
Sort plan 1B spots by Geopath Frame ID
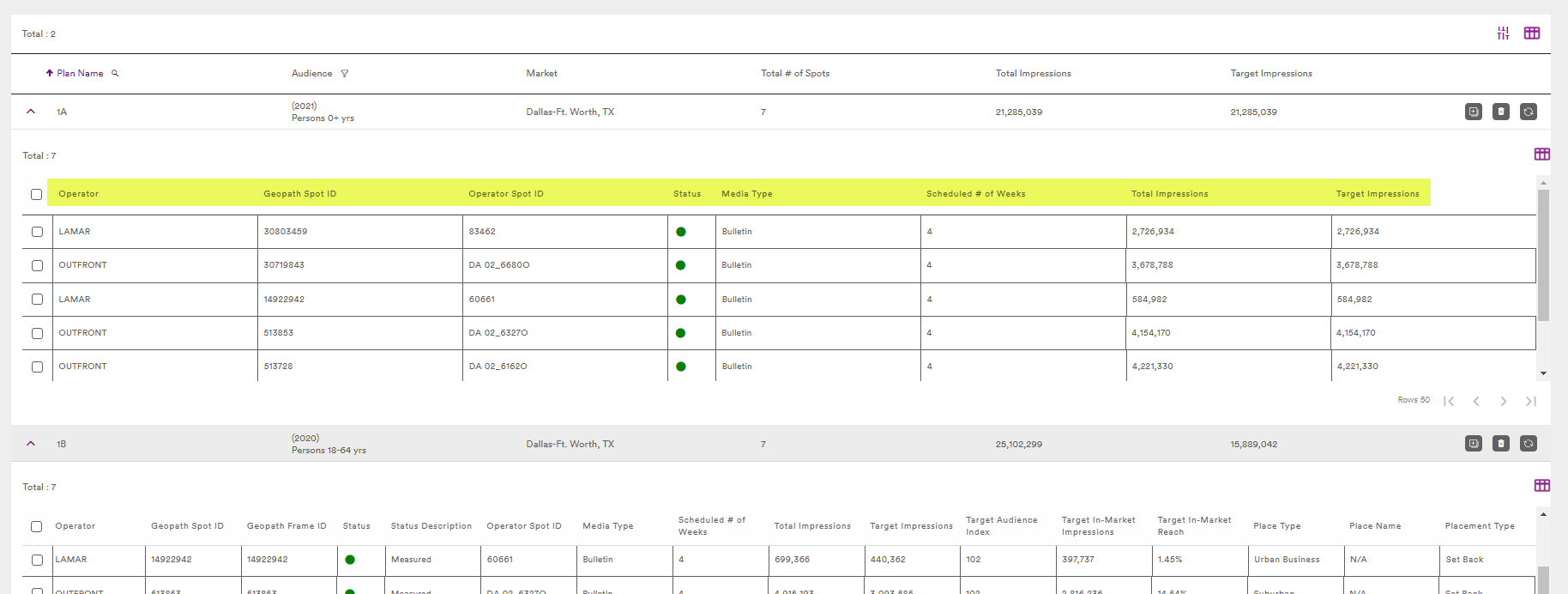286,526
